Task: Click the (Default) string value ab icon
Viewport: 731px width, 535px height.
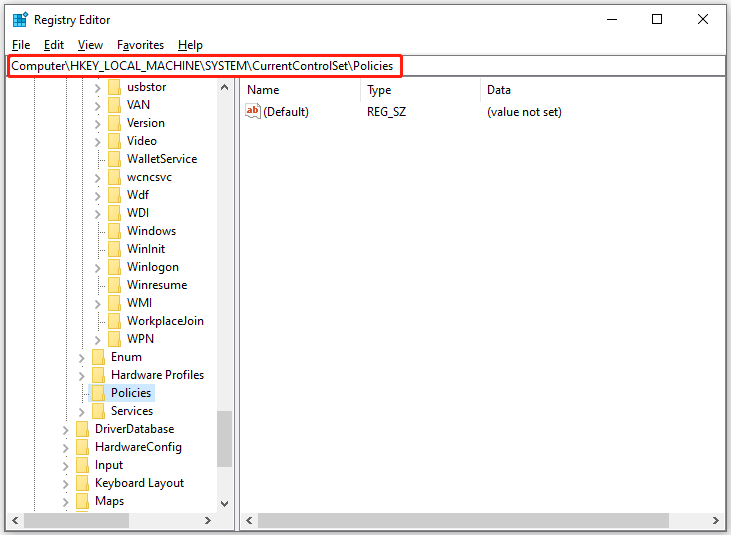Action: coord(253,111)
